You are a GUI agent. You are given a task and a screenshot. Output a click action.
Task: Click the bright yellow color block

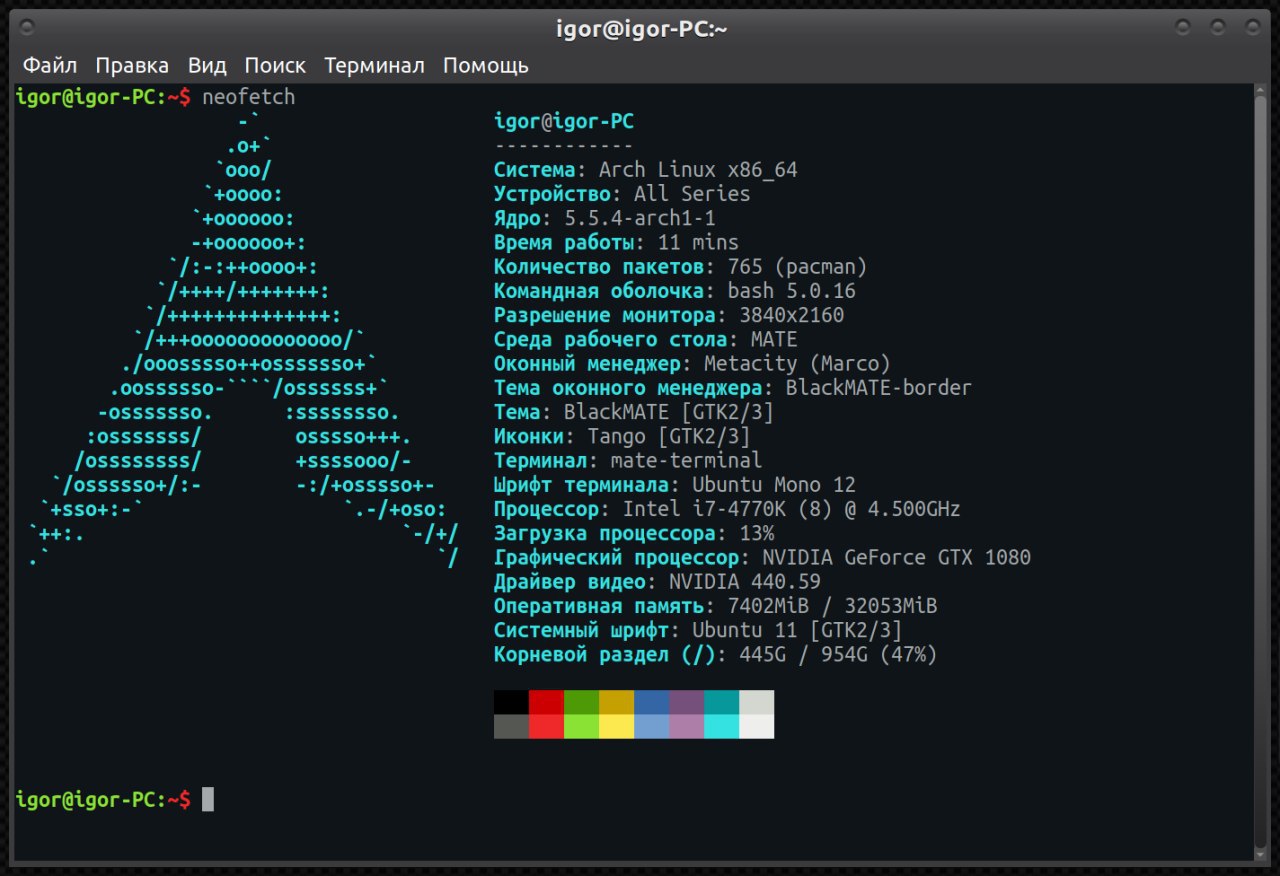[x=616, y=726]
